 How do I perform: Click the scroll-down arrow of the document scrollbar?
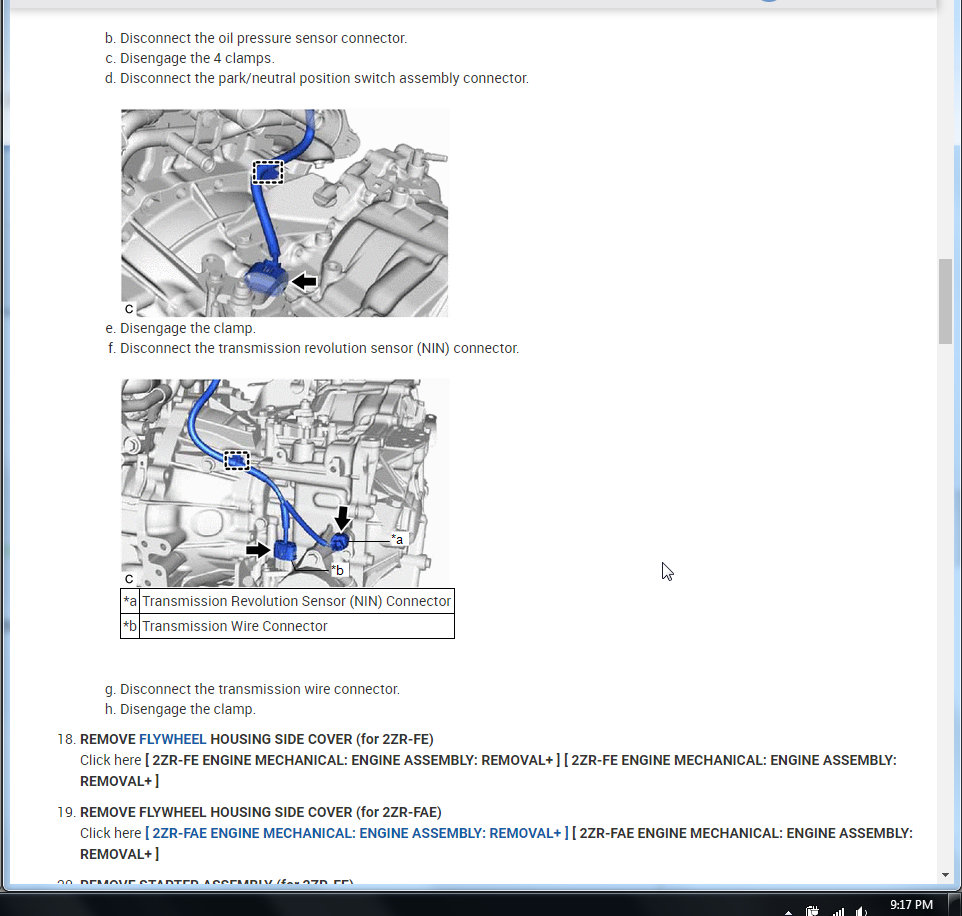tap(945, 875)
